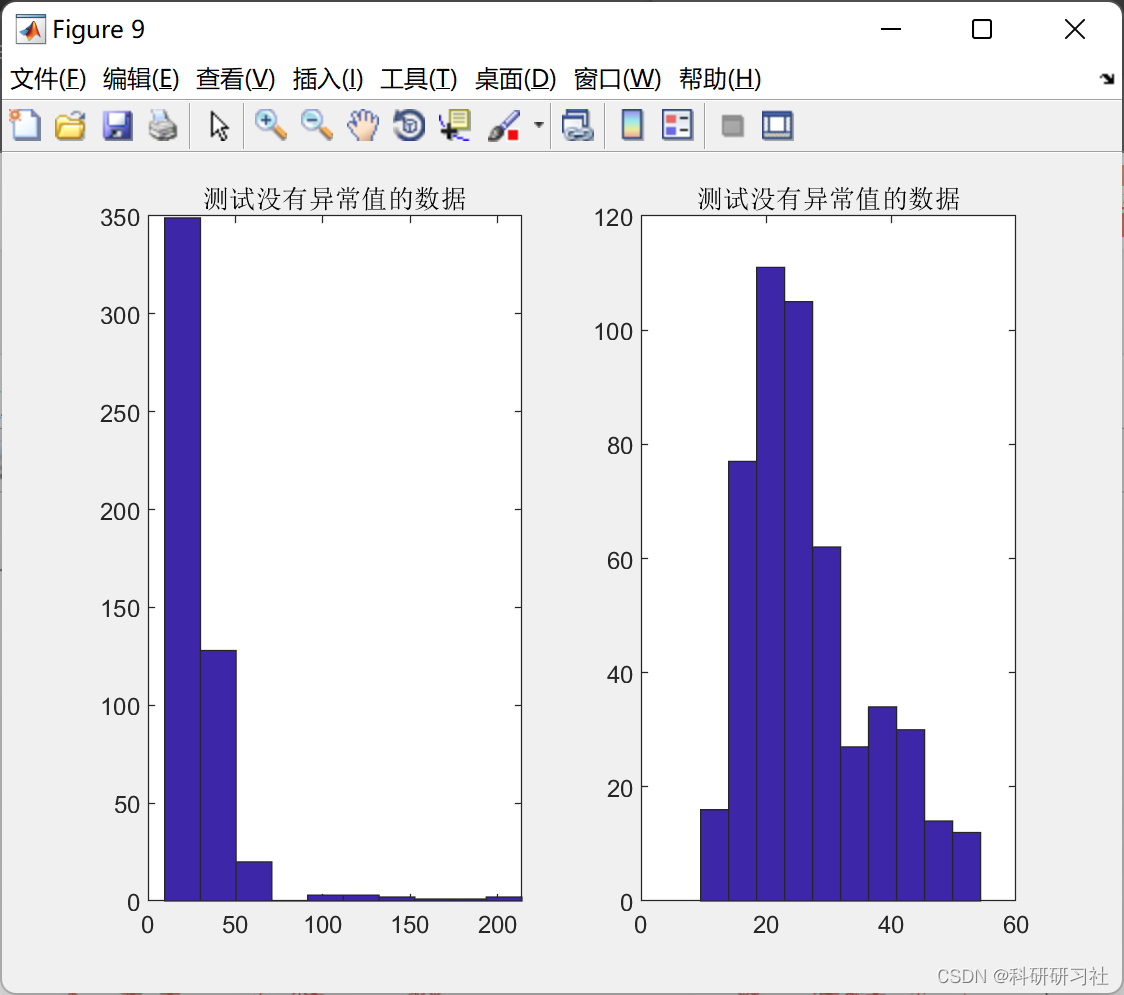Hide plot tools with the gray square icon

[x=732, y=126]
